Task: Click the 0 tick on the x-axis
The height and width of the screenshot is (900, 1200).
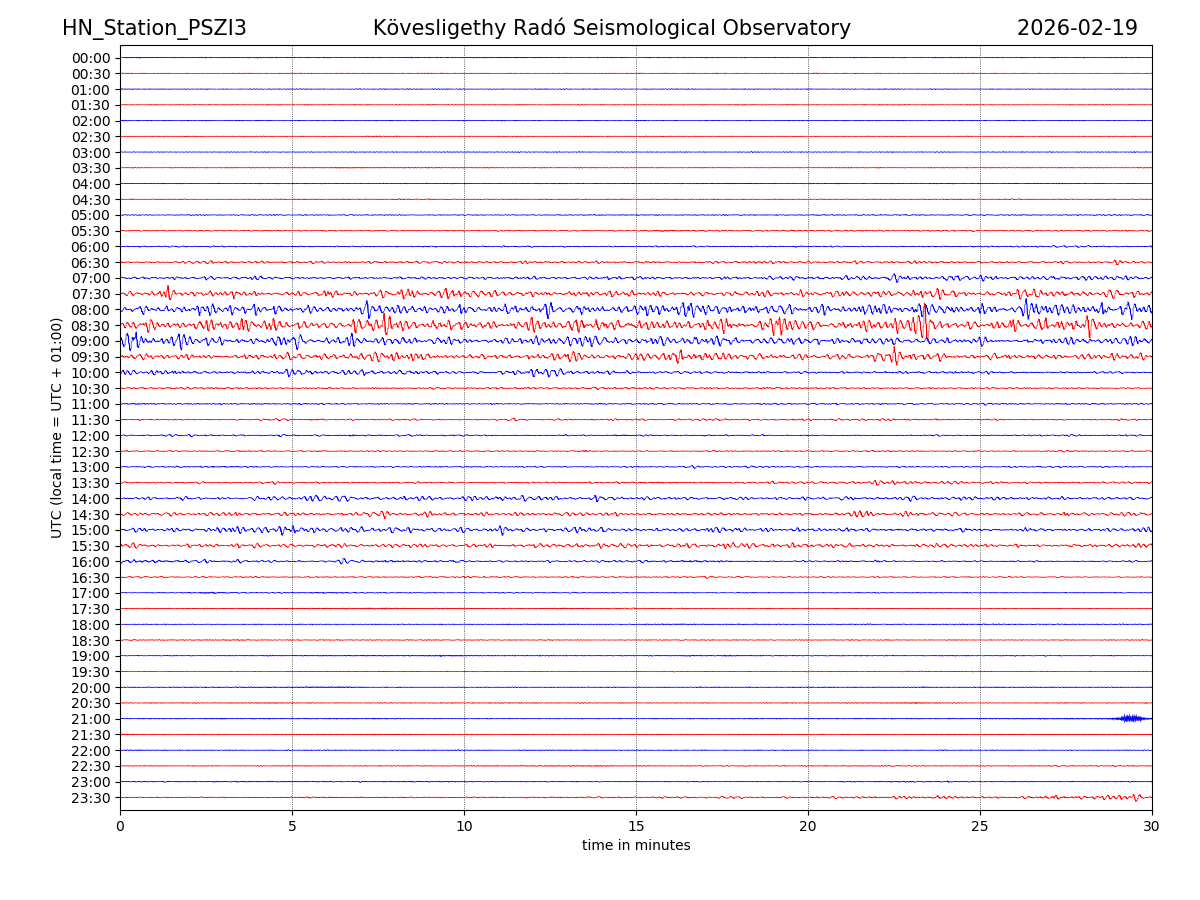Action: pyautogui.click(x=120, y=826)
